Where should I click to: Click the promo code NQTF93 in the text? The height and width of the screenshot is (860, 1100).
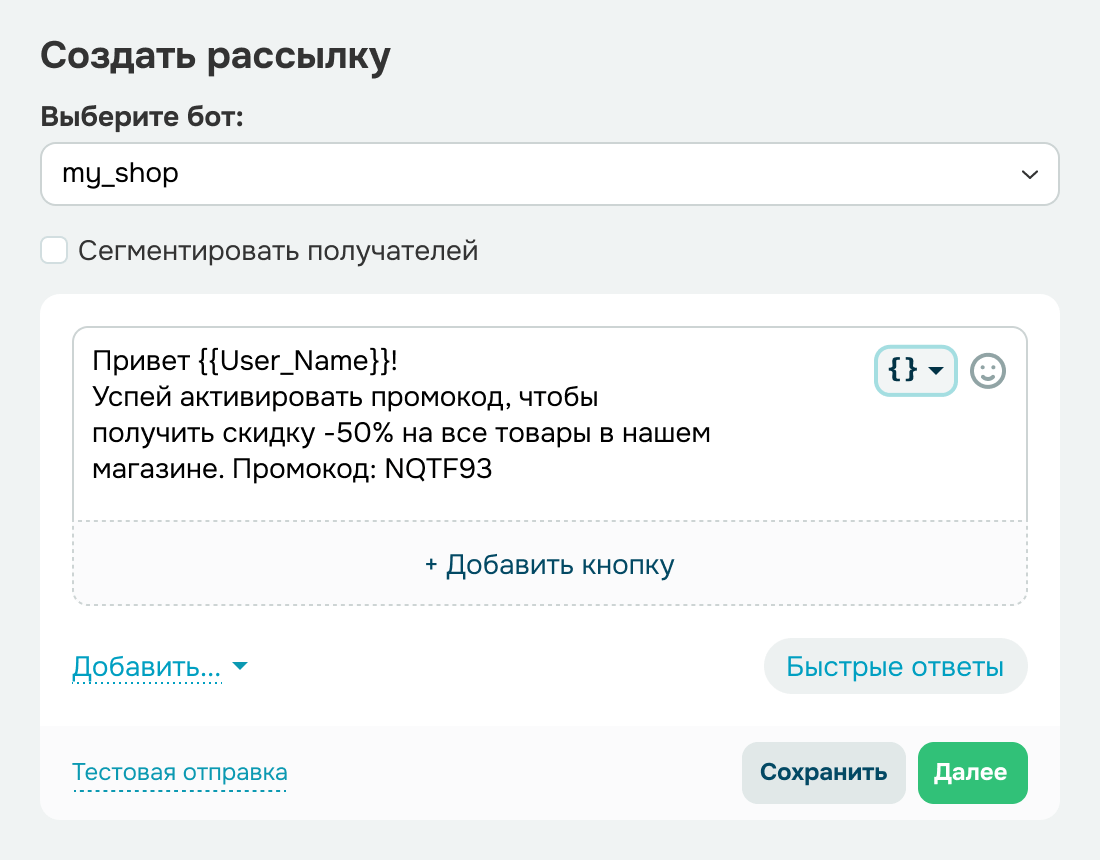tap(438, 470)
